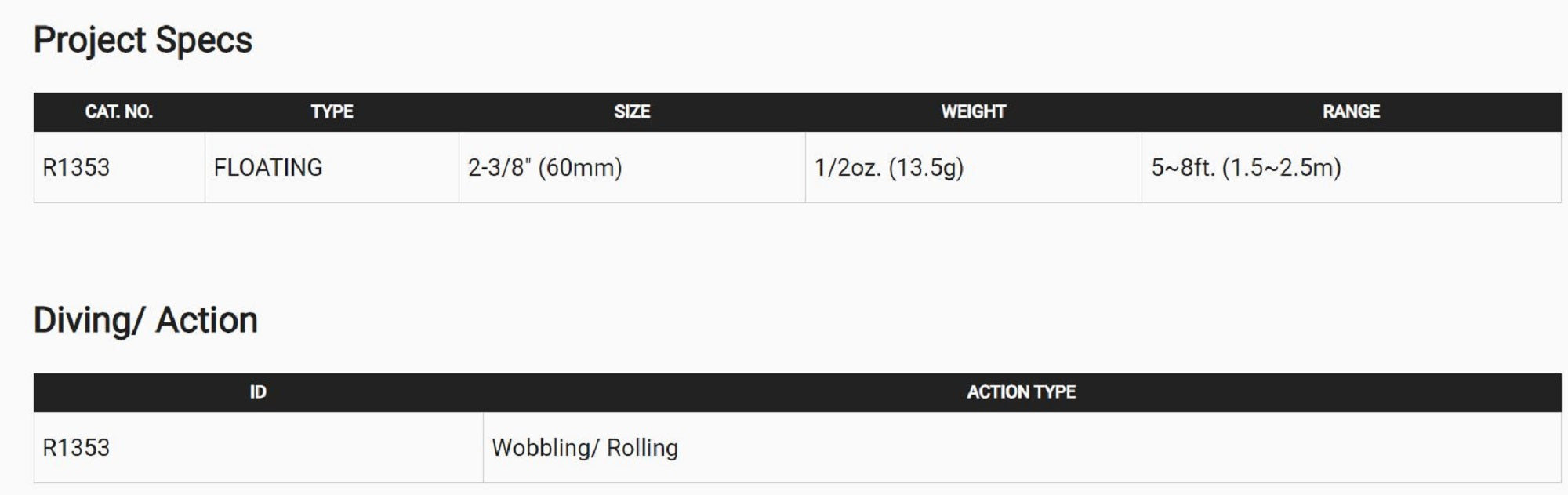Click the Project Specs heading
The width and height of the screenshot is (1568, 495).
(x=143, y=40)
